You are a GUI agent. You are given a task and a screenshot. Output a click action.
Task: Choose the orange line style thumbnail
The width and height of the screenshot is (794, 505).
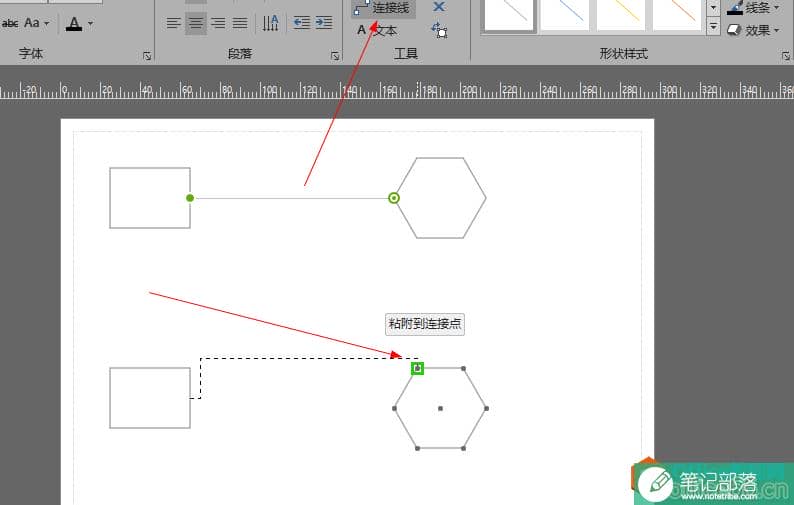click(678, 15)
